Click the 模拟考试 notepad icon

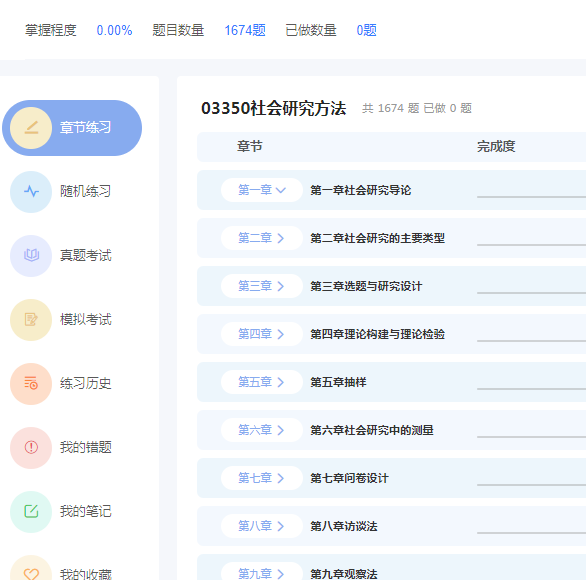click(x=31, y=320)
